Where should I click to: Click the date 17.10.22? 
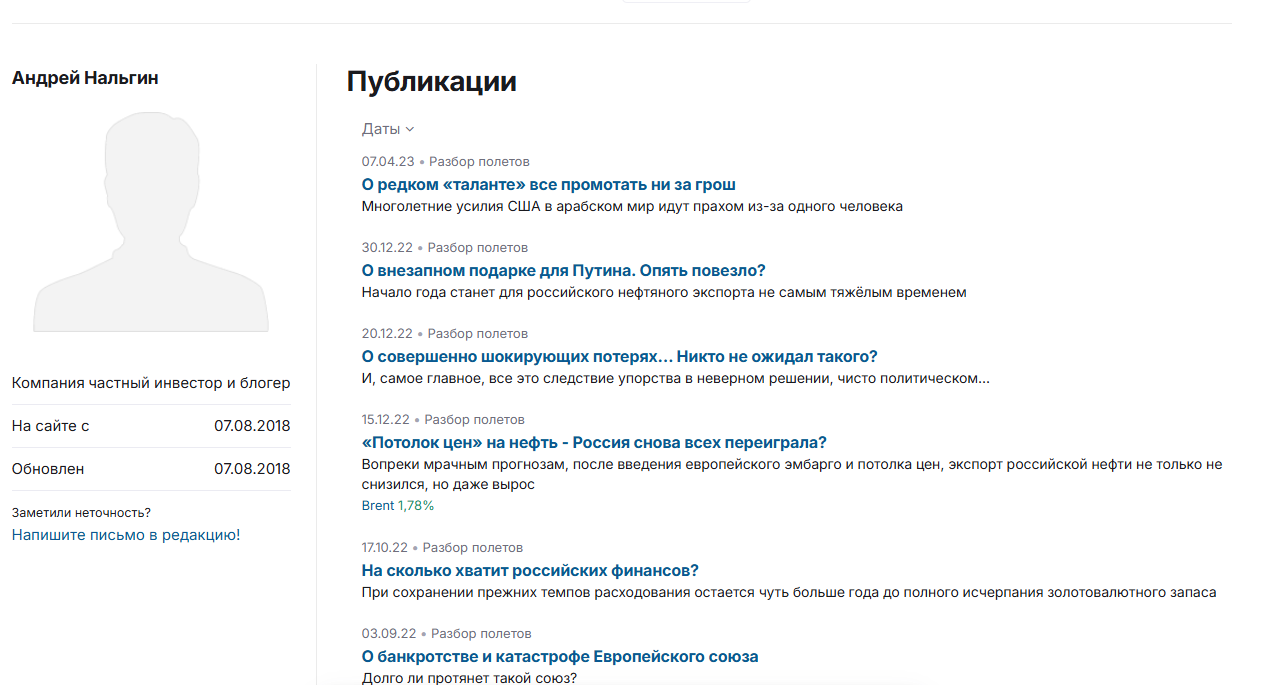click(x=385, y=547)
